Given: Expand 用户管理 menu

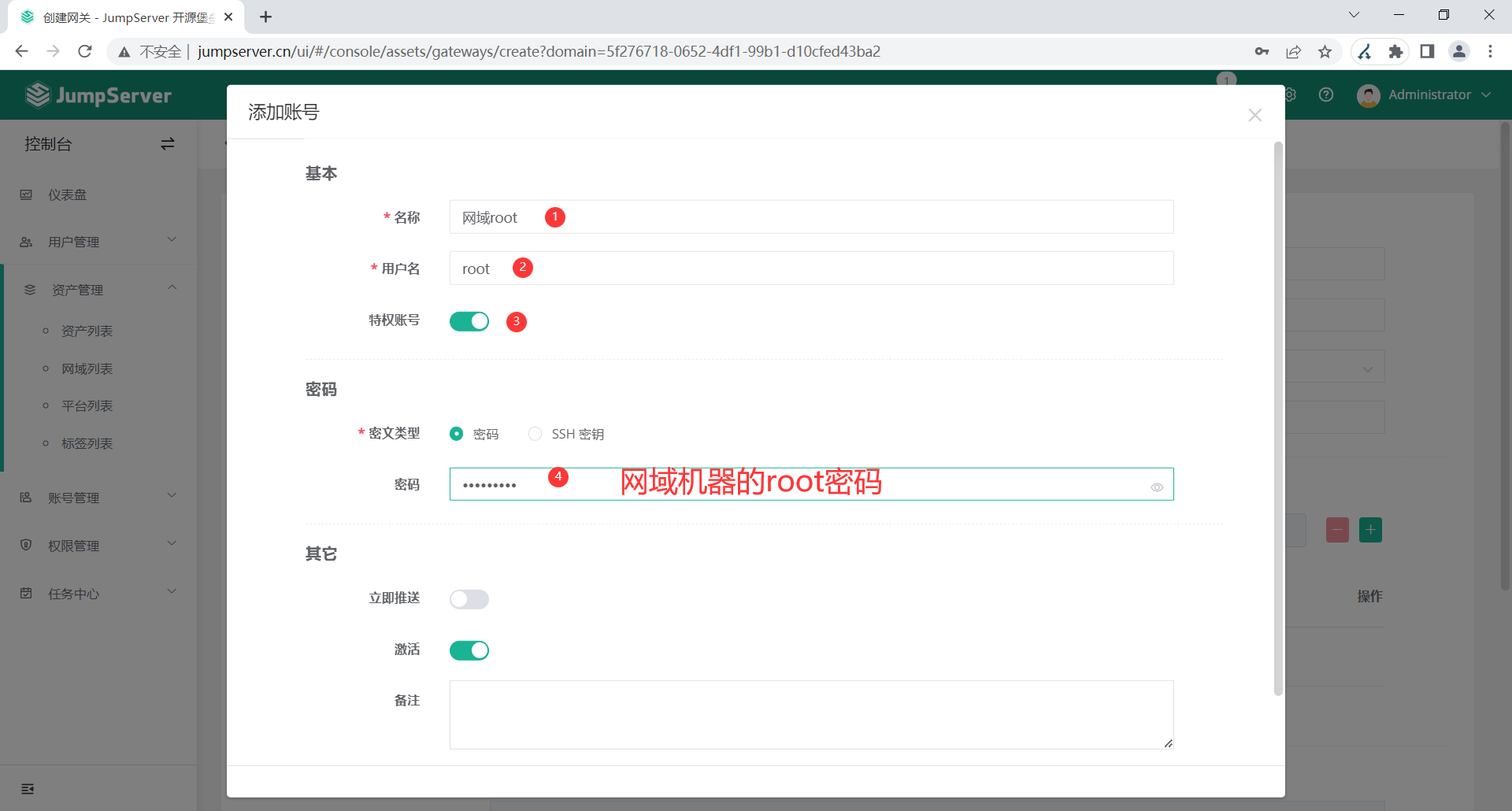Looking at the screenshot, I should point(98,242).
